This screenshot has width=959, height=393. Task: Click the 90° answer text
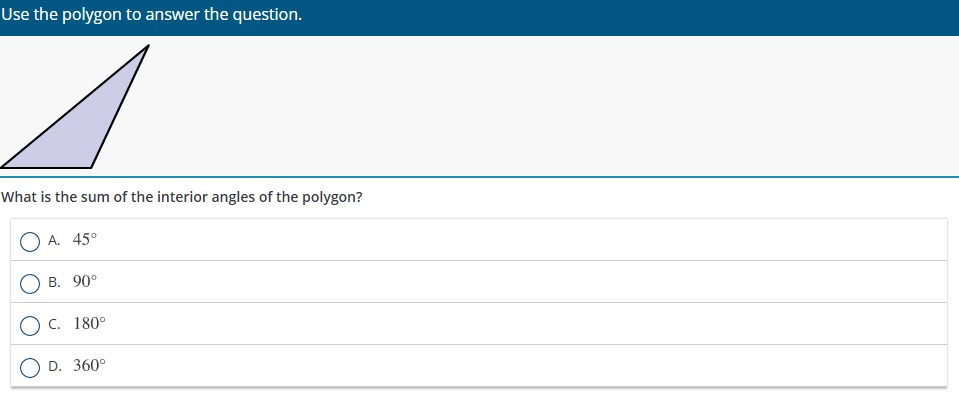85,282
